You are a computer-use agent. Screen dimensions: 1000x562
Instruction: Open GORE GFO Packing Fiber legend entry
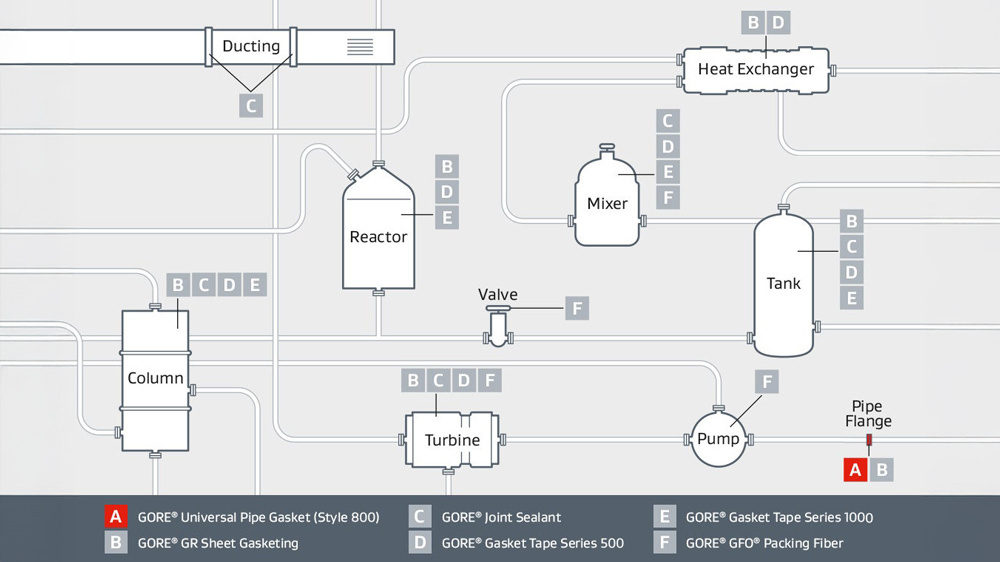764,543
